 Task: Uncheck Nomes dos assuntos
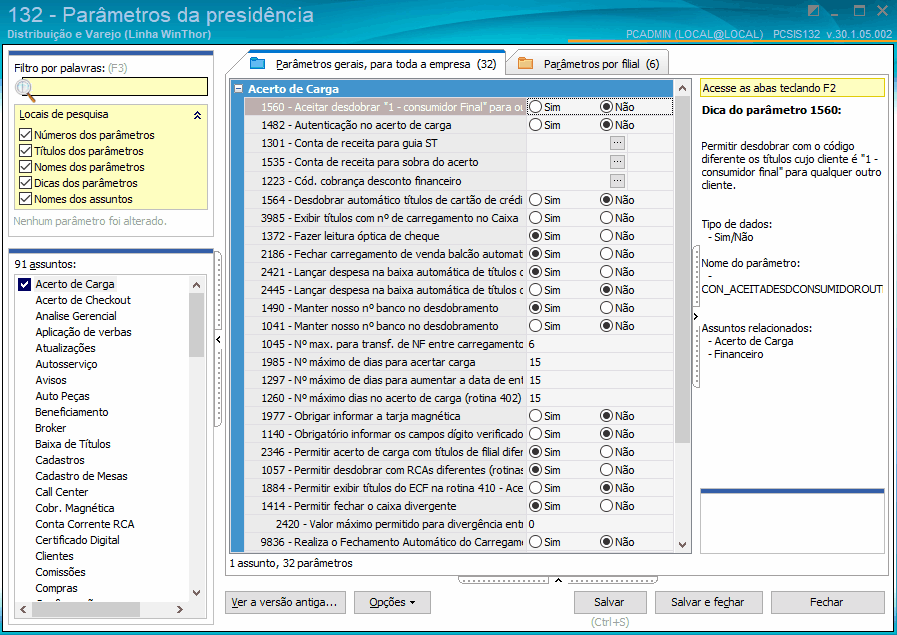(x=25, y=199)
